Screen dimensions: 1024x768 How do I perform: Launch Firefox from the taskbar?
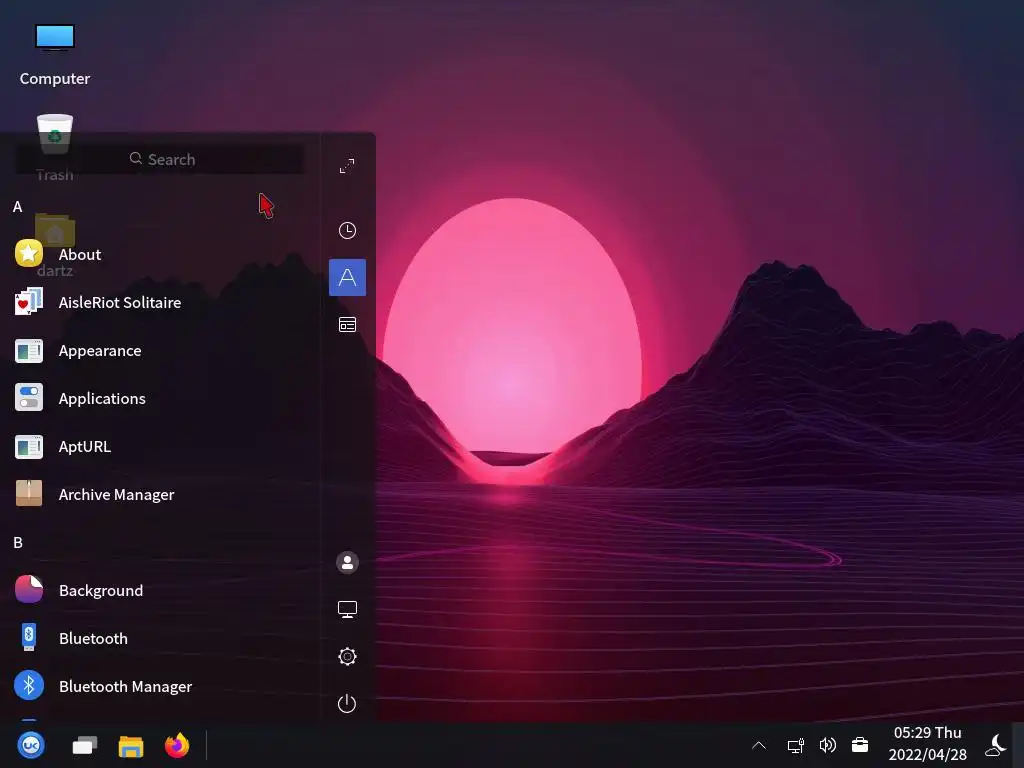[177, 745]
